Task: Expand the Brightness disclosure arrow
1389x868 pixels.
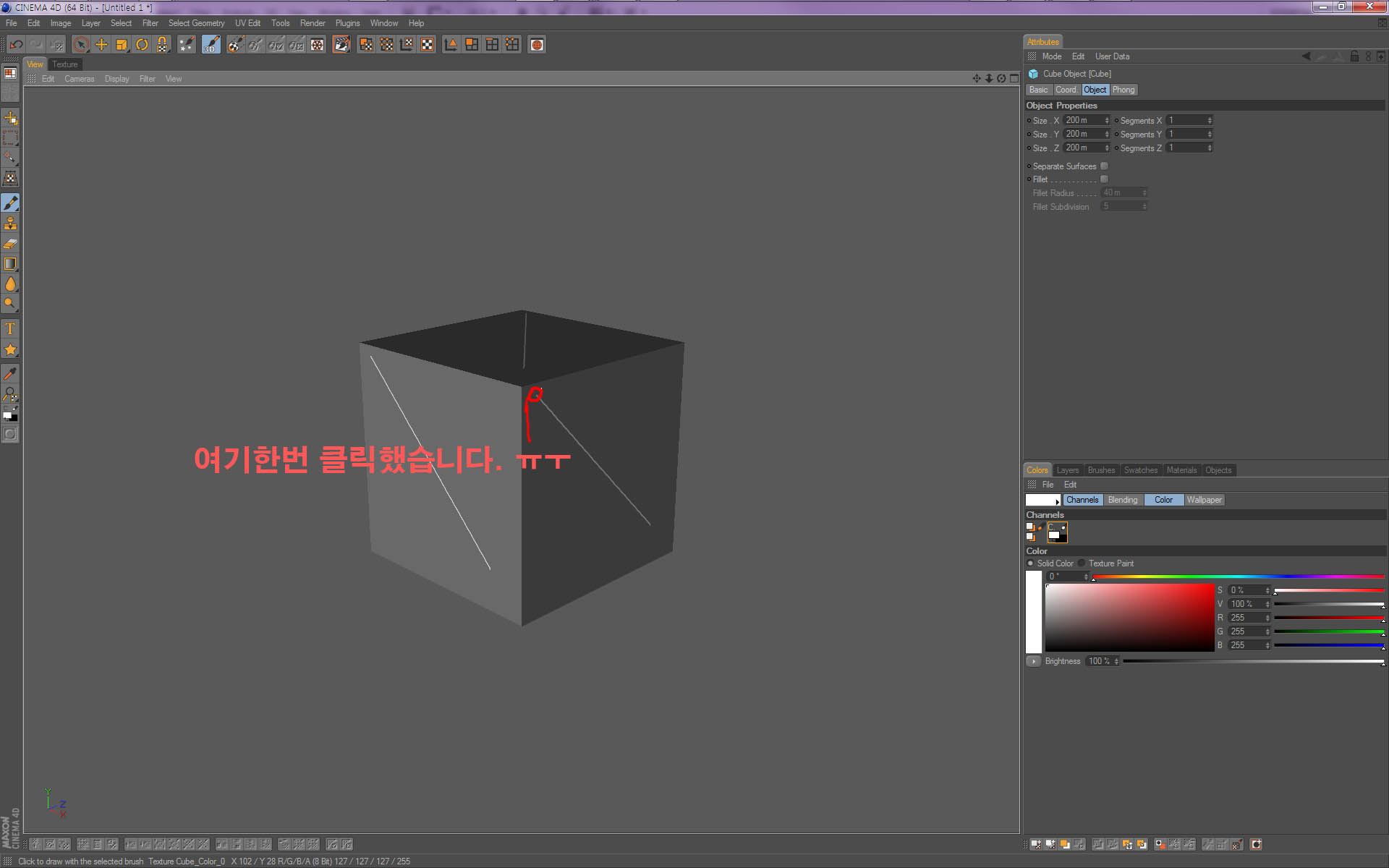Action: pyautogui.click(x=1033, y=661)
